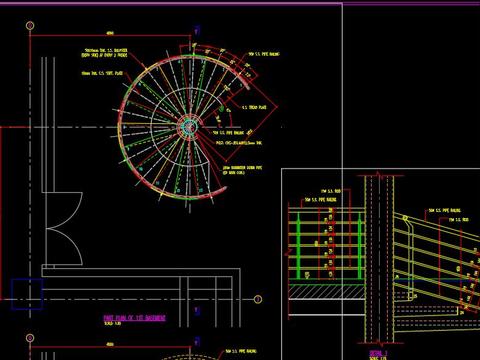Image resolution: width=480 pixels, height=360 pixels.
Task: Select the 'Diameter Down Pipe' annotation text
Action: pyautogui.click(x=242, y=170)
